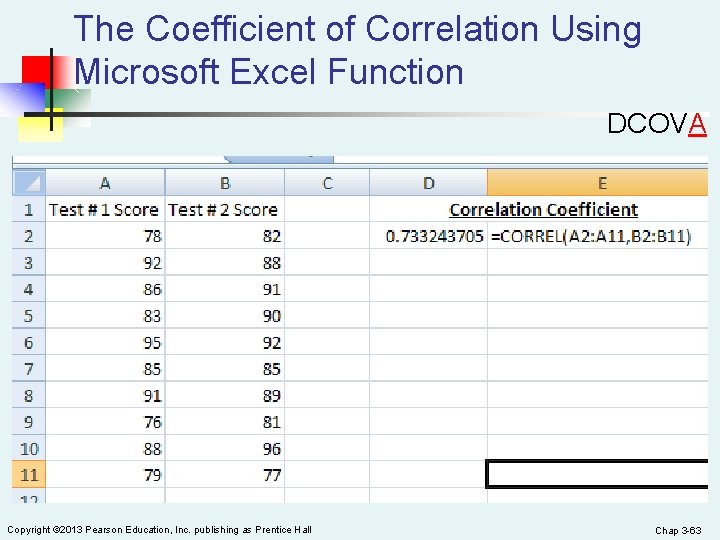Viewport: 720px width, 540px height.
Task: Select cell A3 containing 92
Action: tap(105, 263)
